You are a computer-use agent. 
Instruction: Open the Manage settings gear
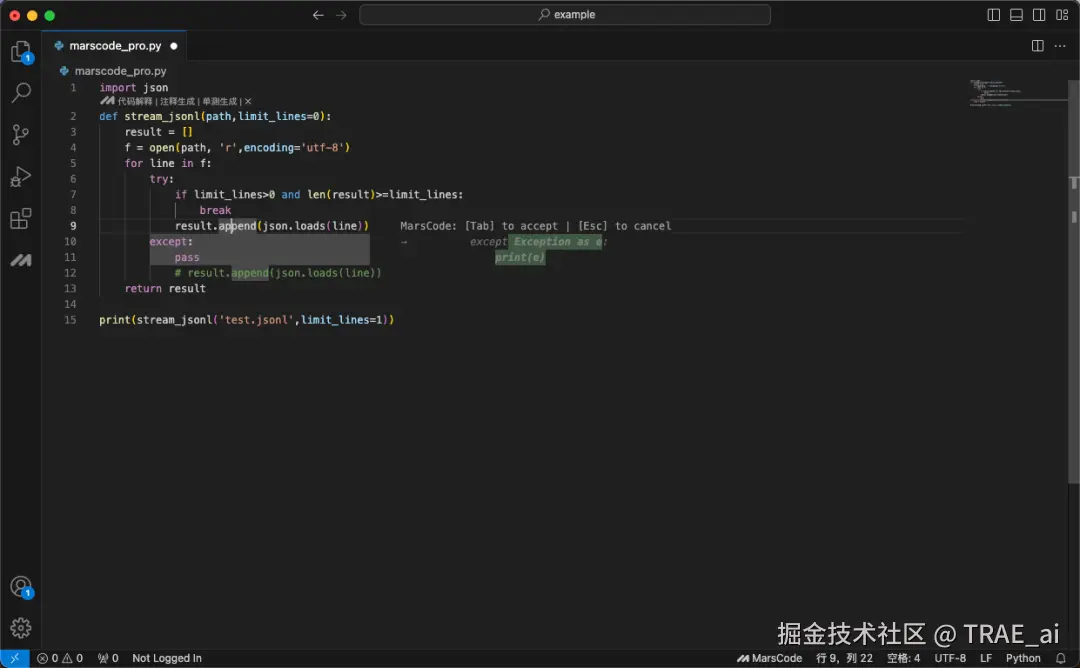click(21, 628)
